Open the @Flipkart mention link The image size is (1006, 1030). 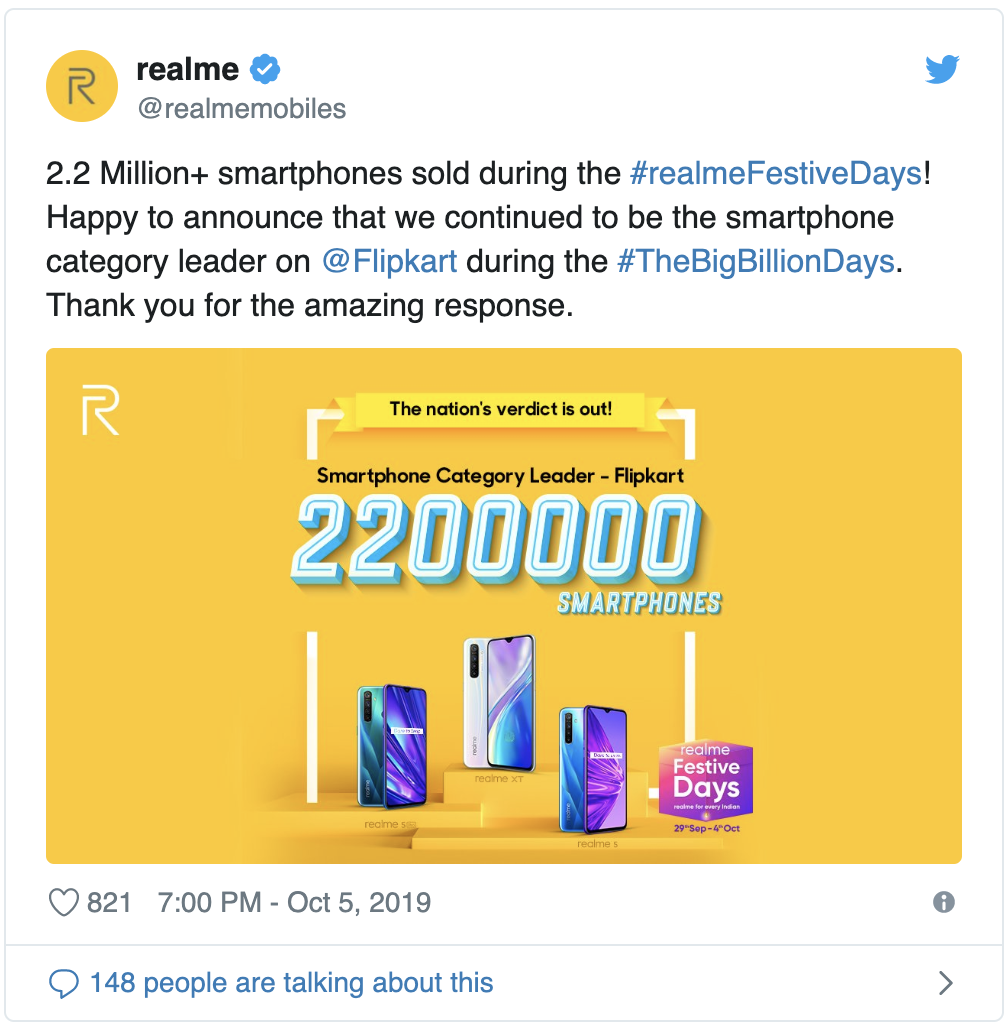pos(390,261)
